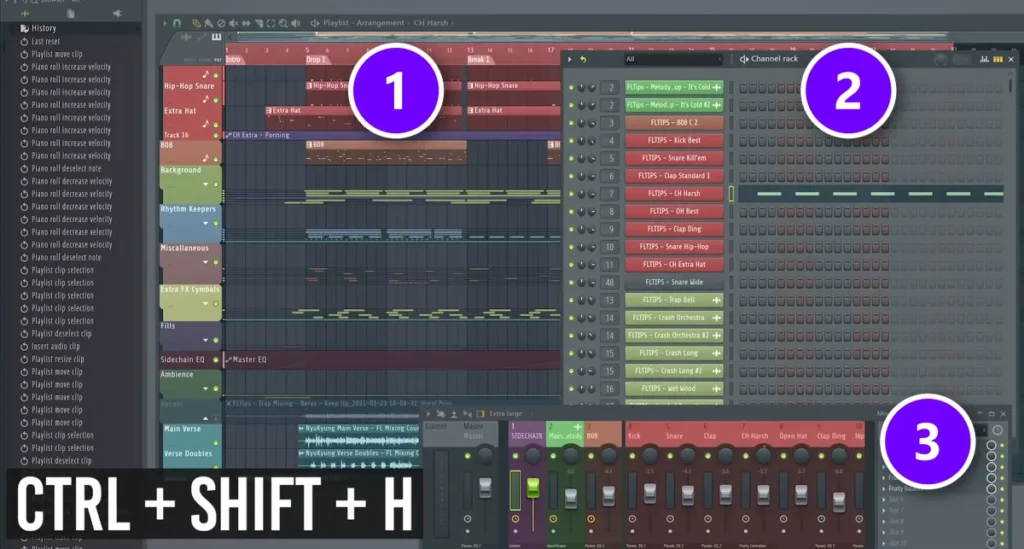
Task: Select the Last reset history entry
Action: click(45, 41)
